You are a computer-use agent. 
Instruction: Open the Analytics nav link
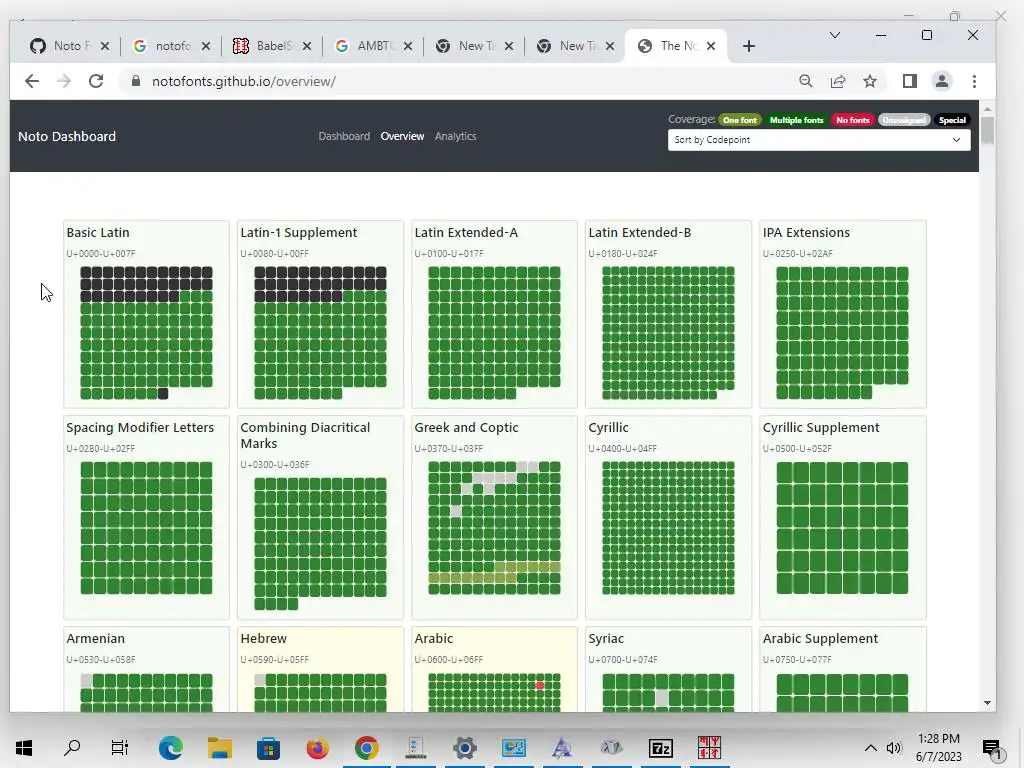tap(455, 136)
